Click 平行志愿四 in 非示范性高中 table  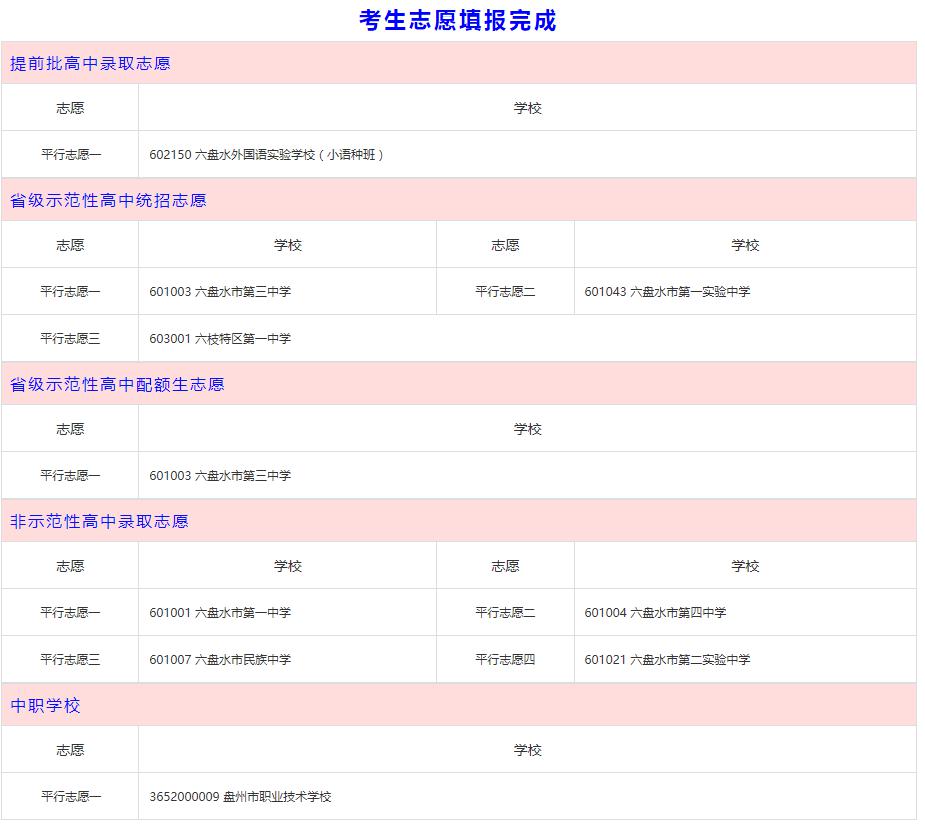click(505, 659)
